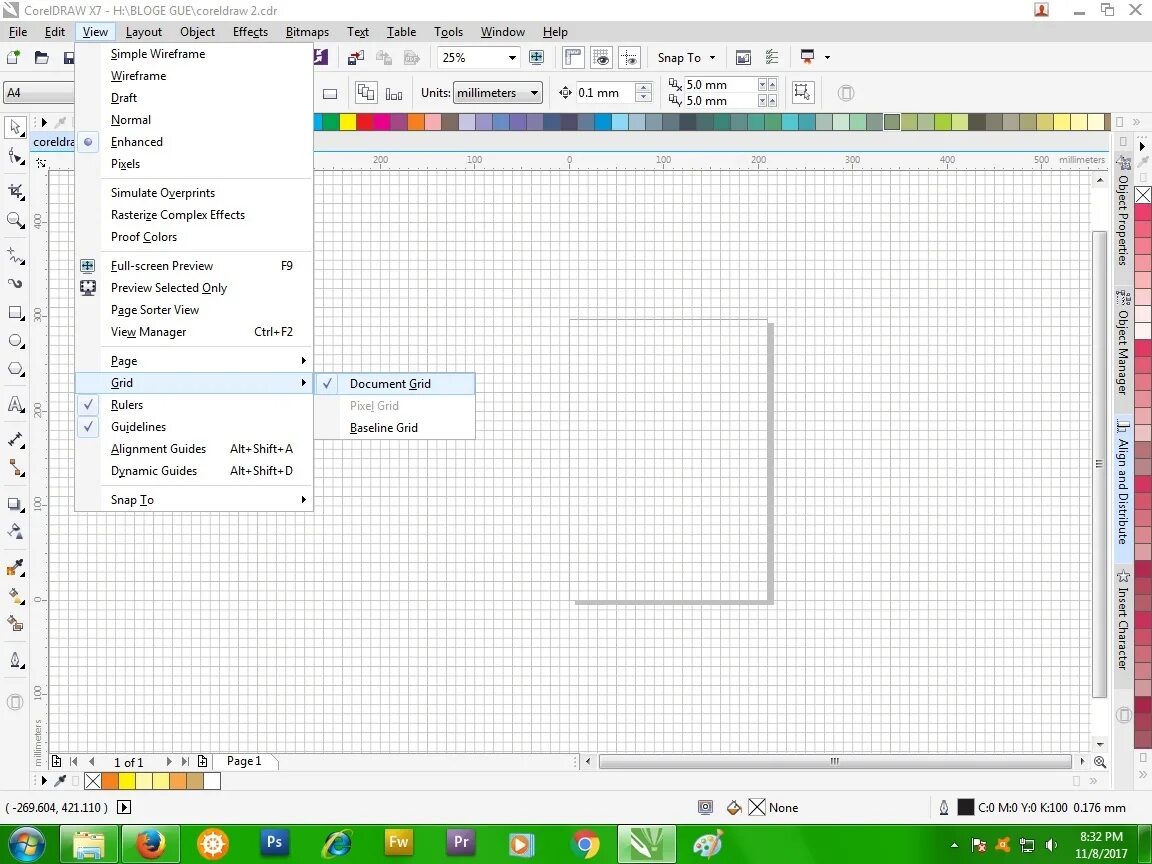
Task: Select the Shape edit tool
Action: (x=15, y=156)
